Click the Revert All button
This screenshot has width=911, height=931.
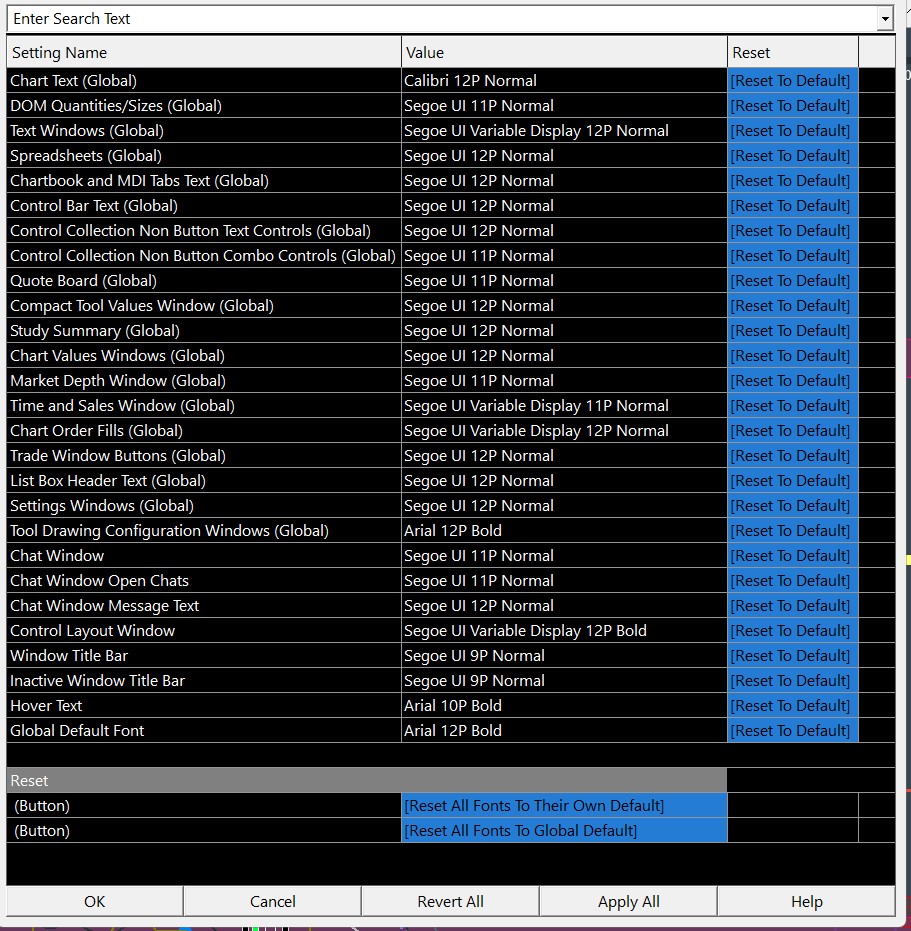tap(450, 901)
